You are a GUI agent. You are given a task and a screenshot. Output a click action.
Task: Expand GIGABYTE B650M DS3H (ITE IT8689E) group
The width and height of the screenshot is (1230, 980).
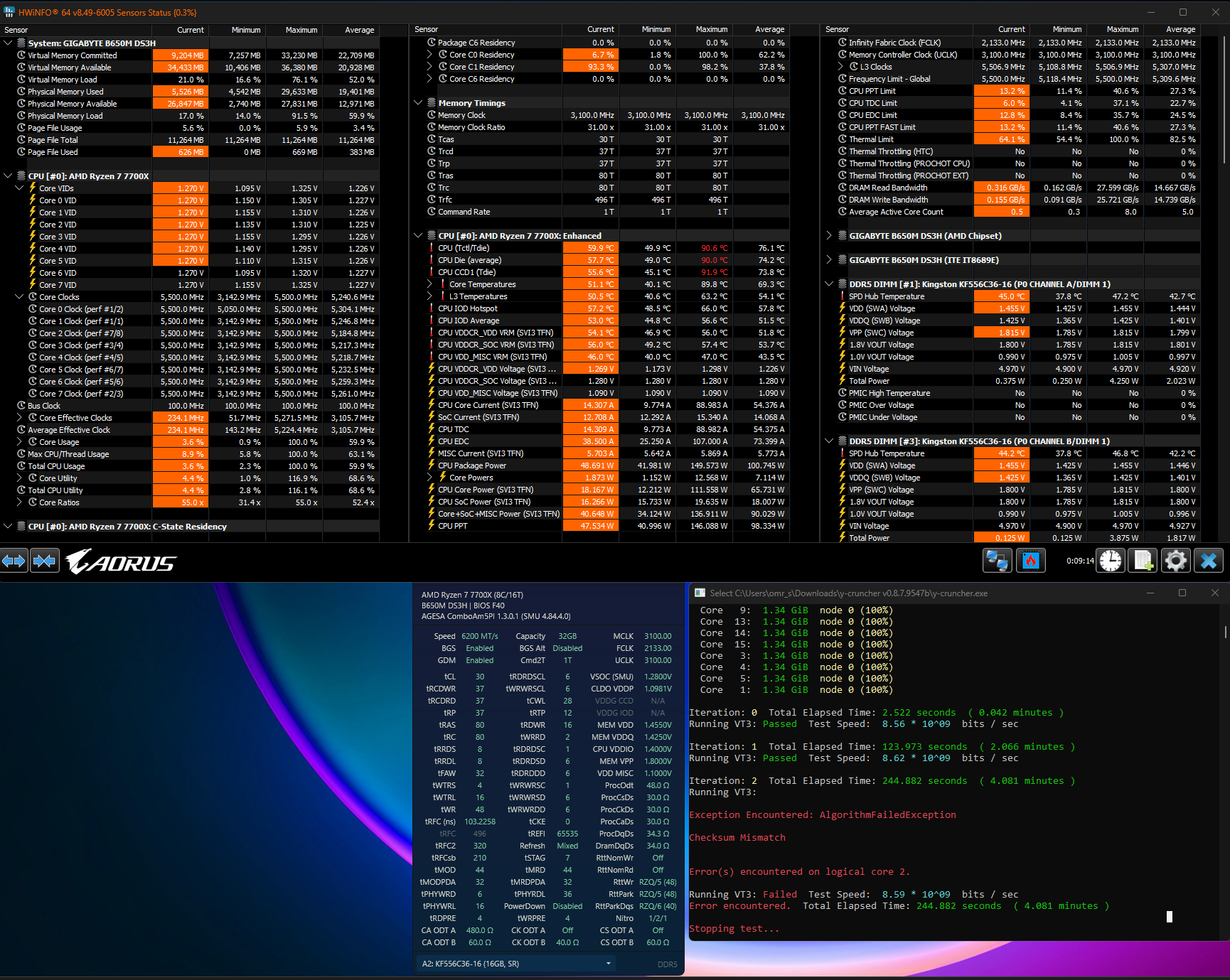[829, 260]
